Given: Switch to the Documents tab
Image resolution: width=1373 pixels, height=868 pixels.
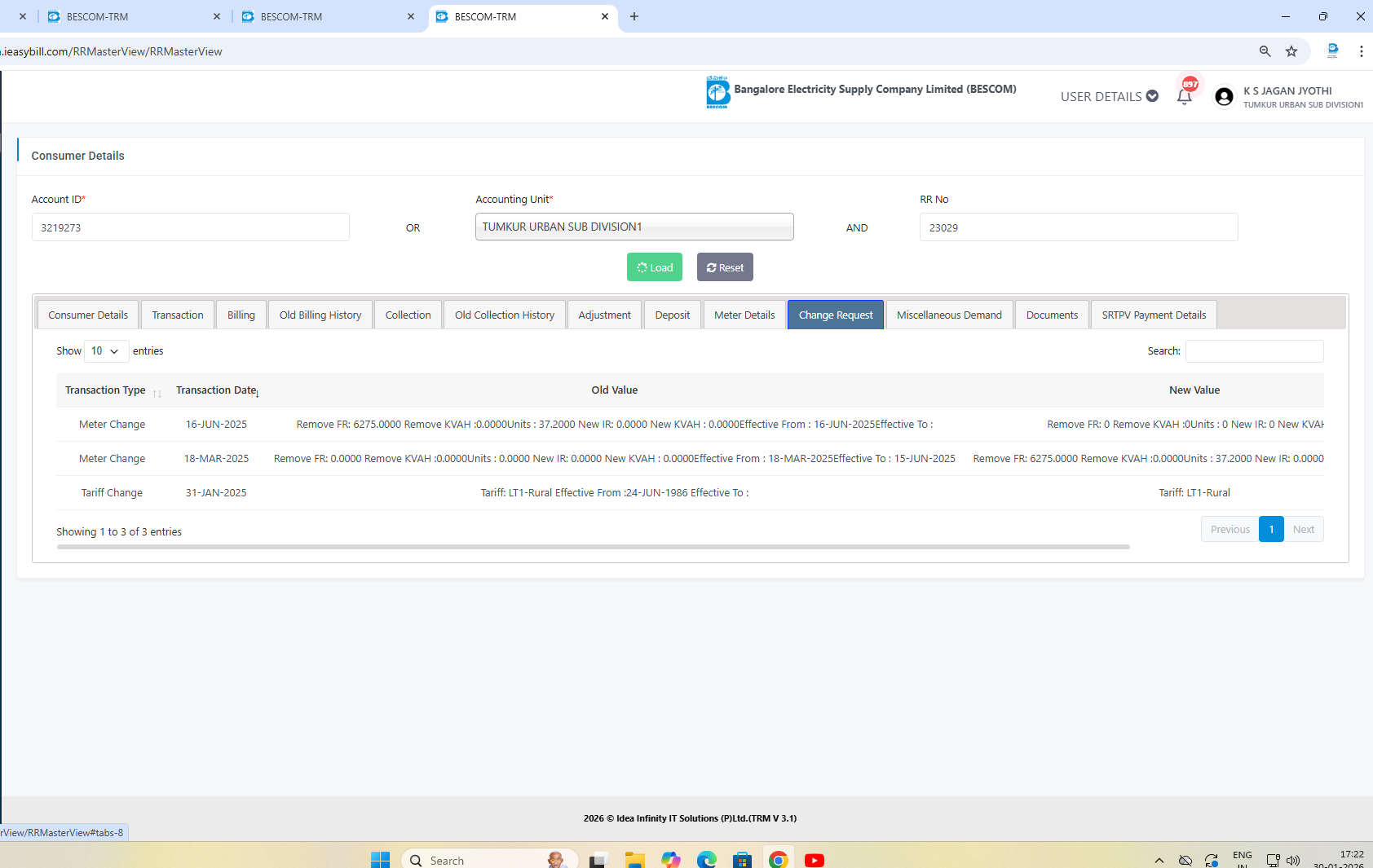Looking at the screenshot, I should click(x=1053, y=315).
